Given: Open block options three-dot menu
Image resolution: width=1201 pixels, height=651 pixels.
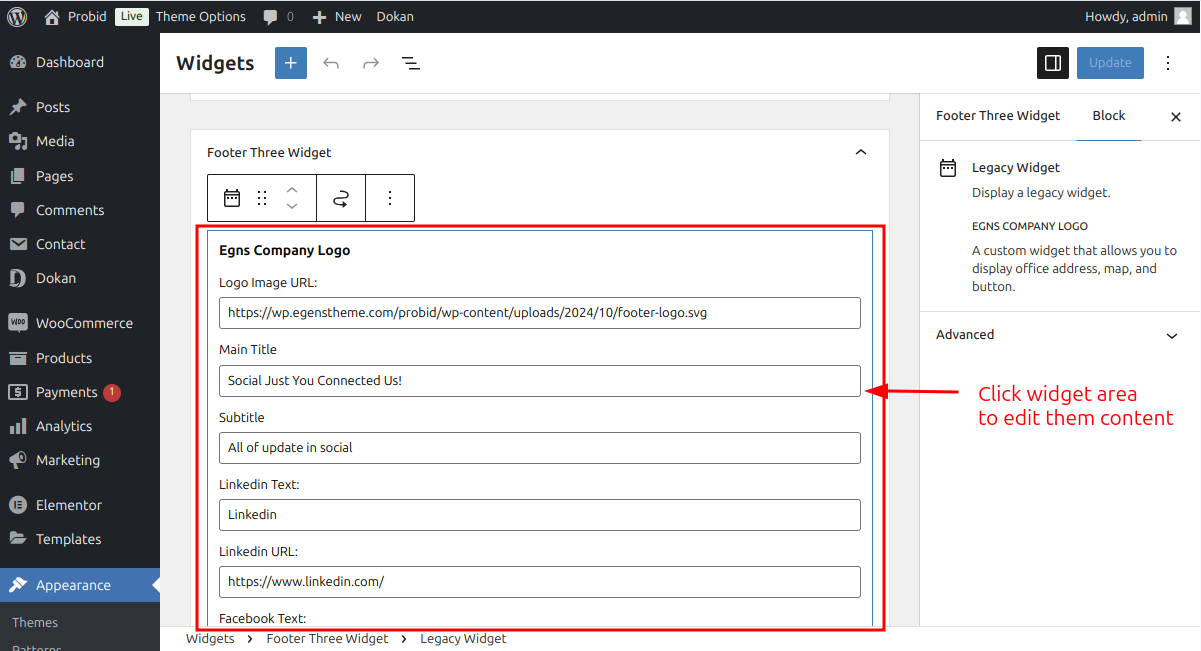Looking at the screenshot, I should click(390, 198).
